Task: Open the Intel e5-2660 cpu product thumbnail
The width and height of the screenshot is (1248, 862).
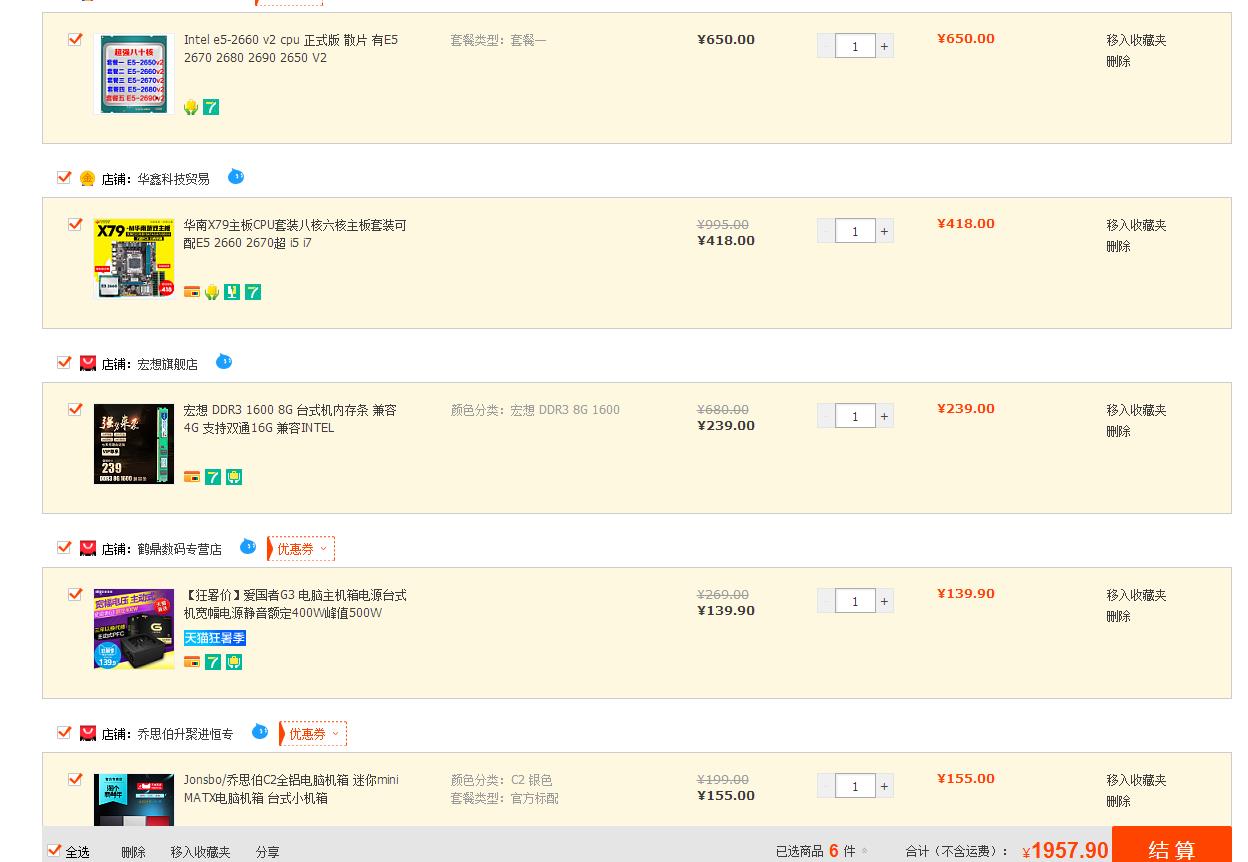Action: 134,74
